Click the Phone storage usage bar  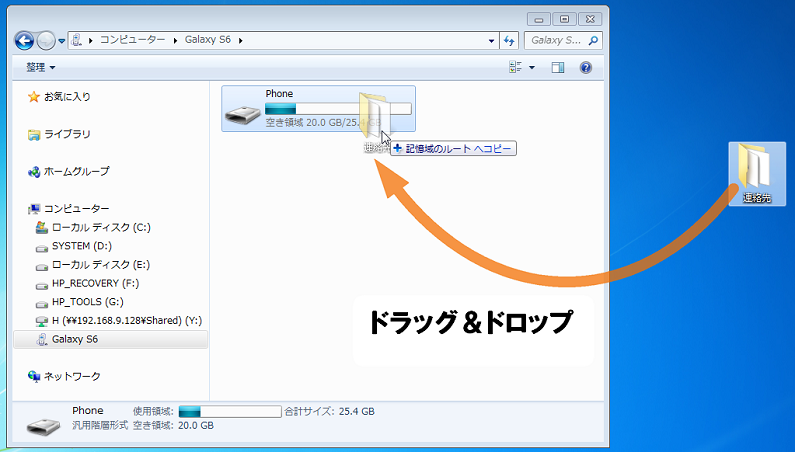pyautogui.click(x=338, y=109)
